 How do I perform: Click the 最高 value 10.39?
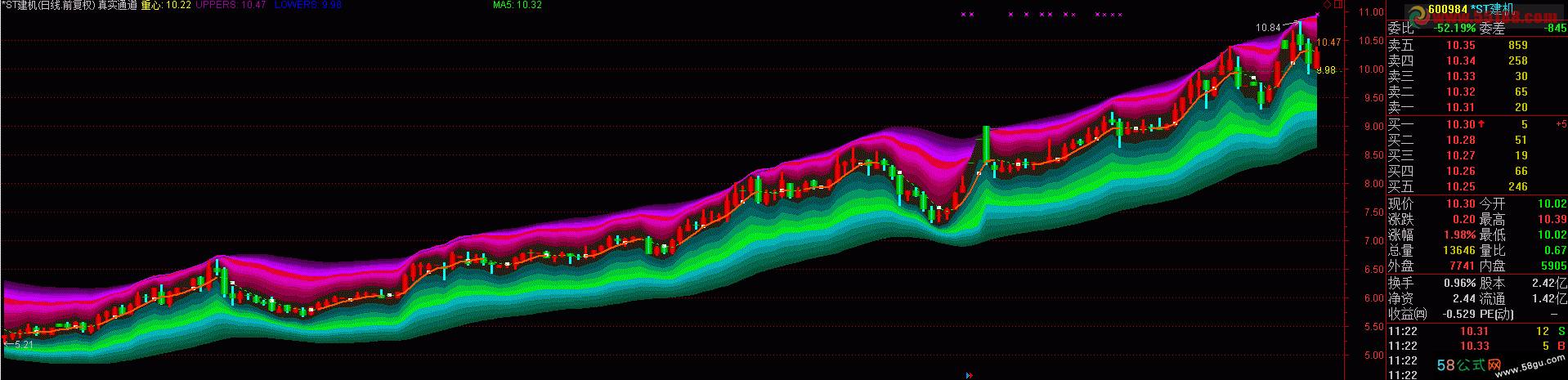pyautogui.click(x=1552, y=219)
